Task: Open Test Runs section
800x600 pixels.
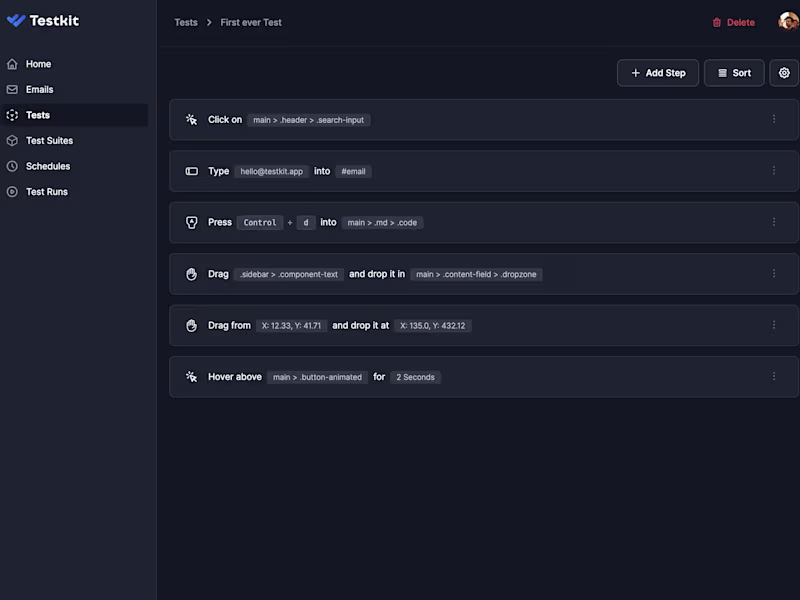Action: 46,192
